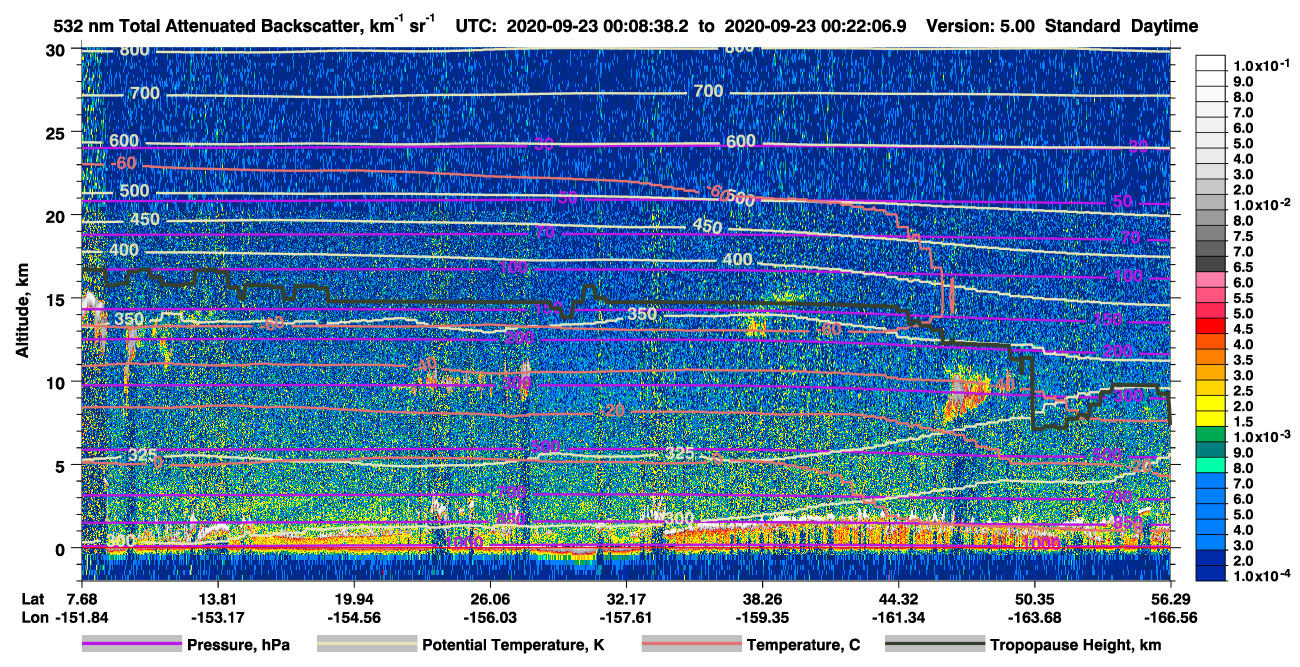Click the Temperature, C legend line swatch
1300x667 pixels.
[x=691, y=645]
